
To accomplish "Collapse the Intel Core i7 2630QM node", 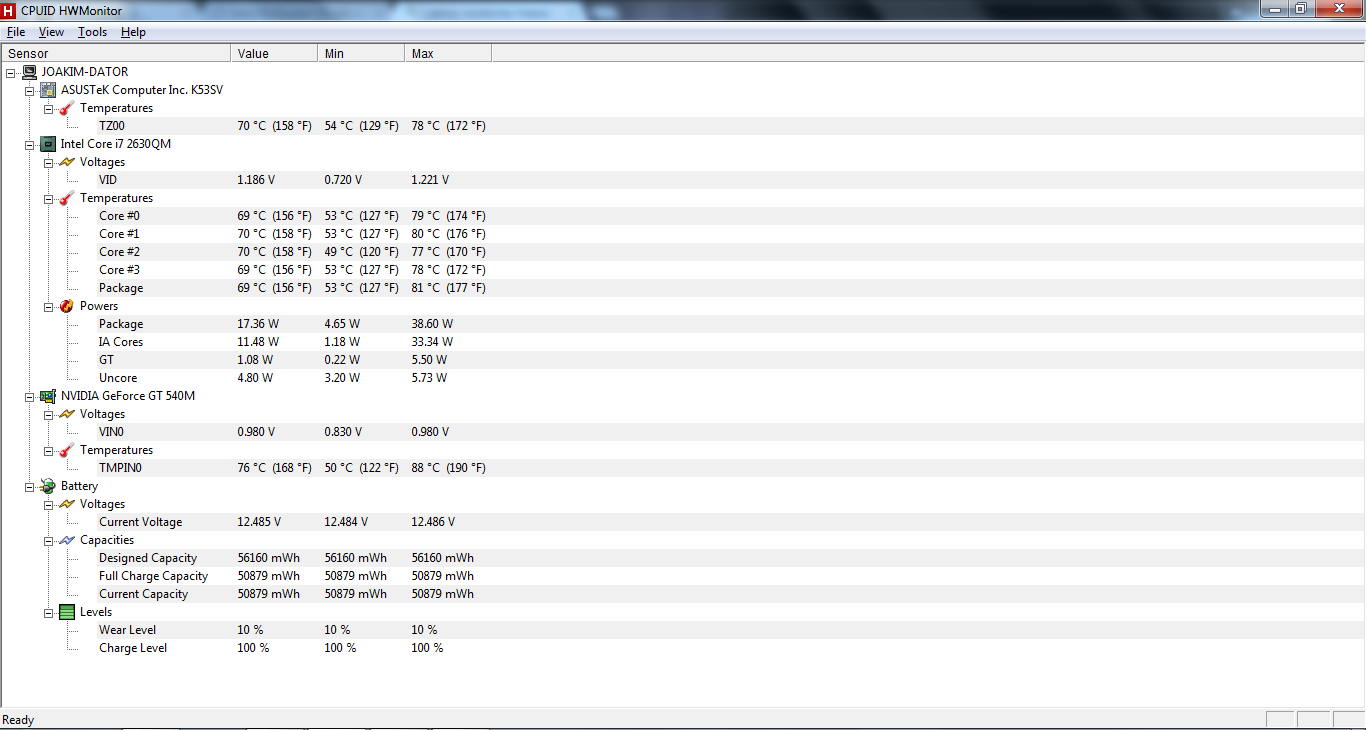I will [29, 144].
